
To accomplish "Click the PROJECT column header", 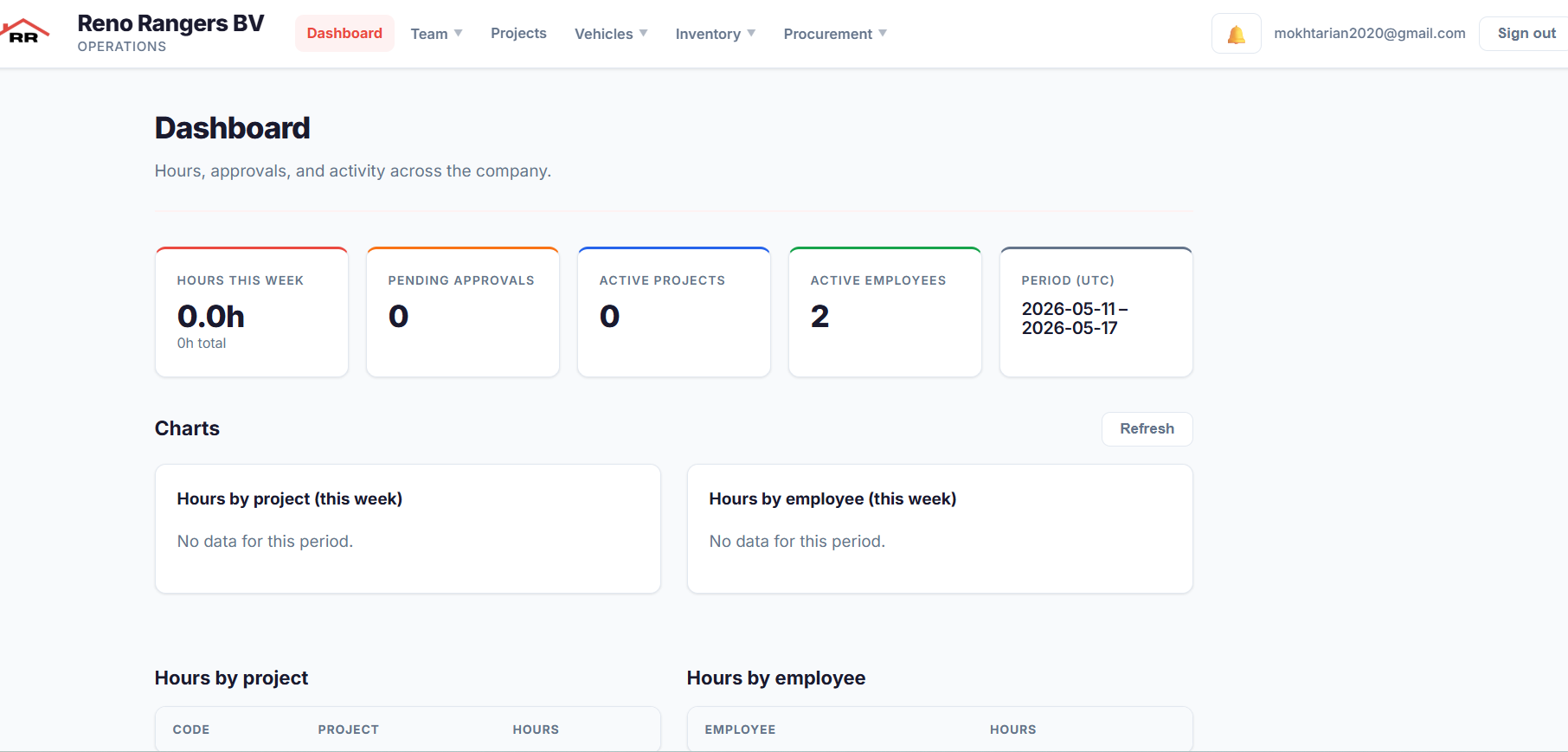I will point(349,730).
